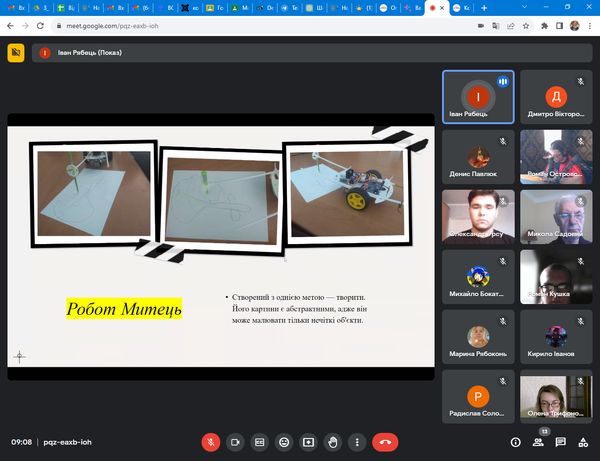Image resolution: width=600 pixels, height=461 pixels.
Task: Show the participants list
Action: coord(539,441)
